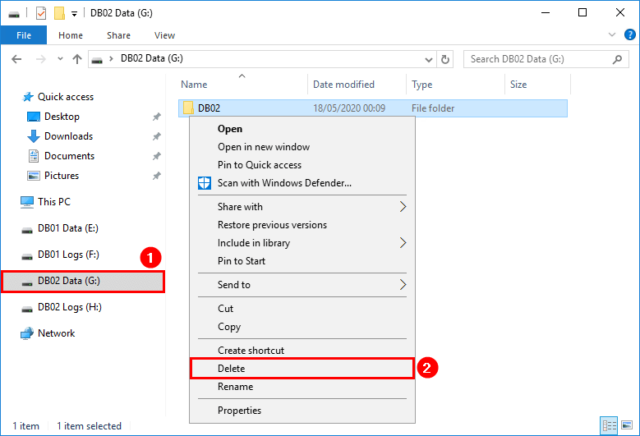This screenshot has width=640, height=436.
Task: Sort by the Size column header
Action: tap(518, 85)
